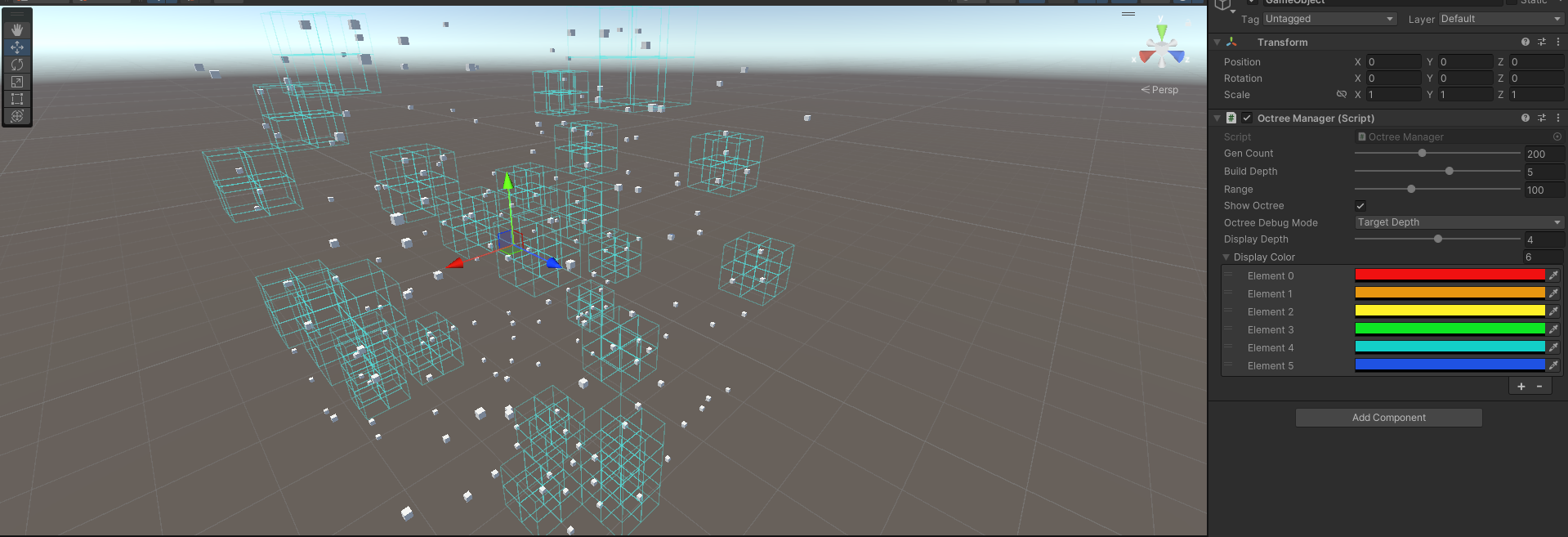Open Octree Manager more-options menu

click(x=1557, y=118)
